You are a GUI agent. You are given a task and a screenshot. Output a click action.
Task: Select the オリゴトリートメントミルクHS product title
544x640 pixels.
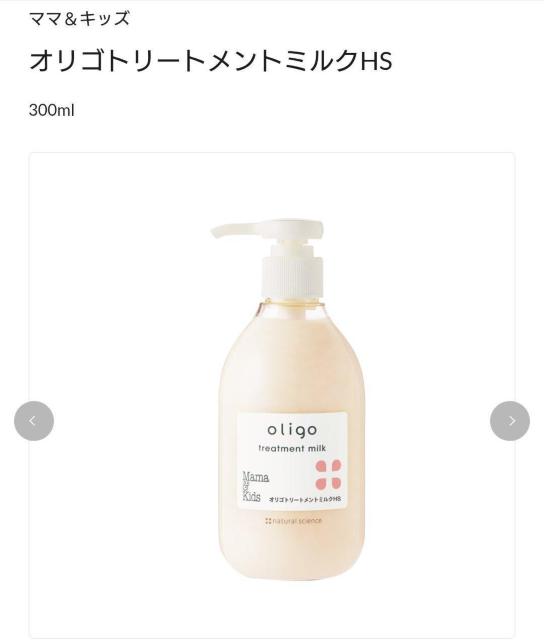point(210,60)
